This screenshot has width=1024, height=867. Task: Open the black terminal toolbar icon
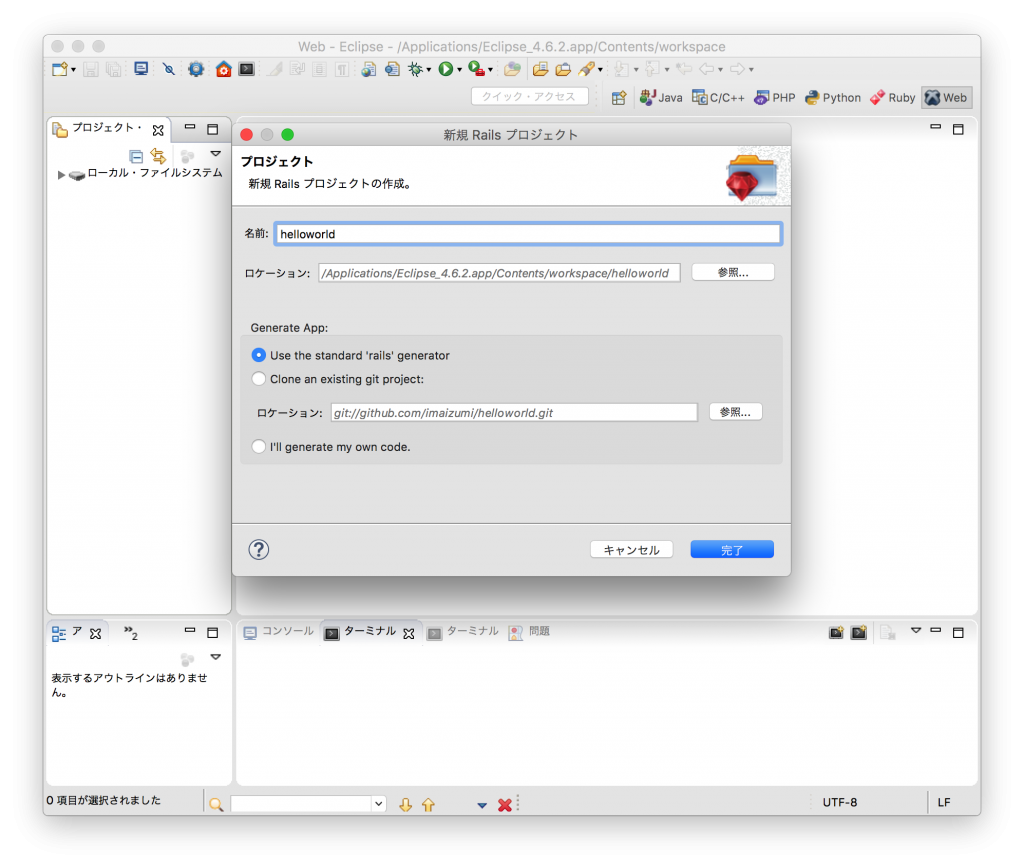[x=246, y=69]
